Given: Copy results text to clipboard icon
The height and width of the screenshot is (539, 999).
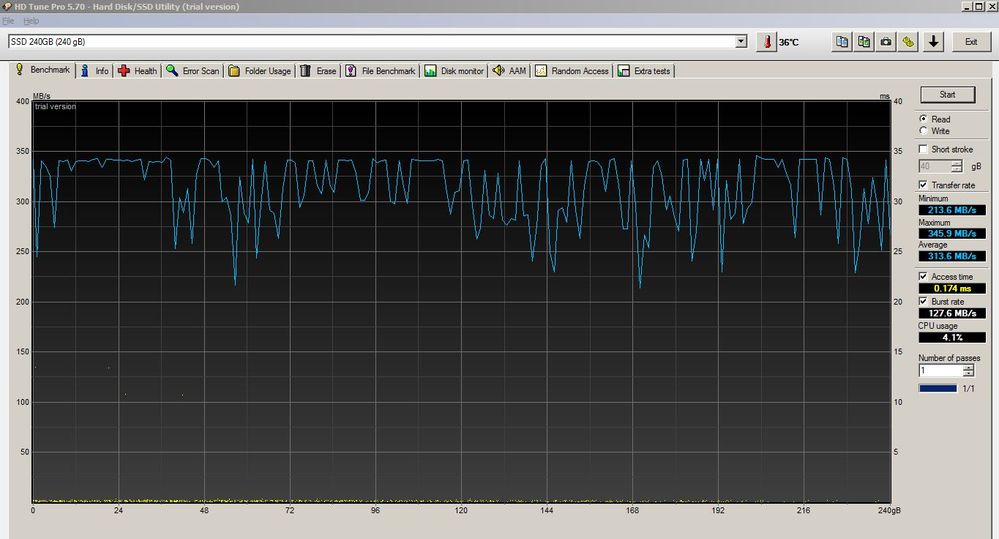Looking at the screenshot, I should coord(842,42).
